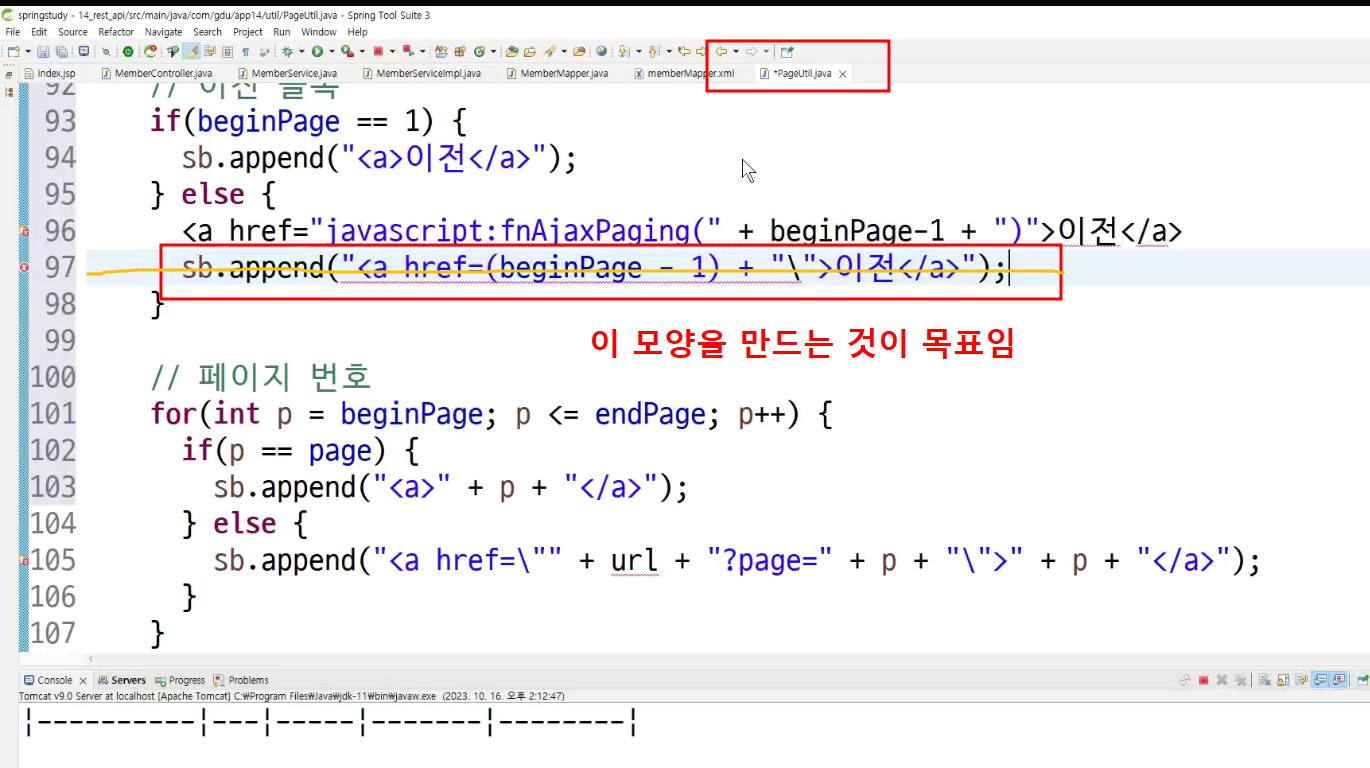Toggle Show Console on standard output icon

1320,680
